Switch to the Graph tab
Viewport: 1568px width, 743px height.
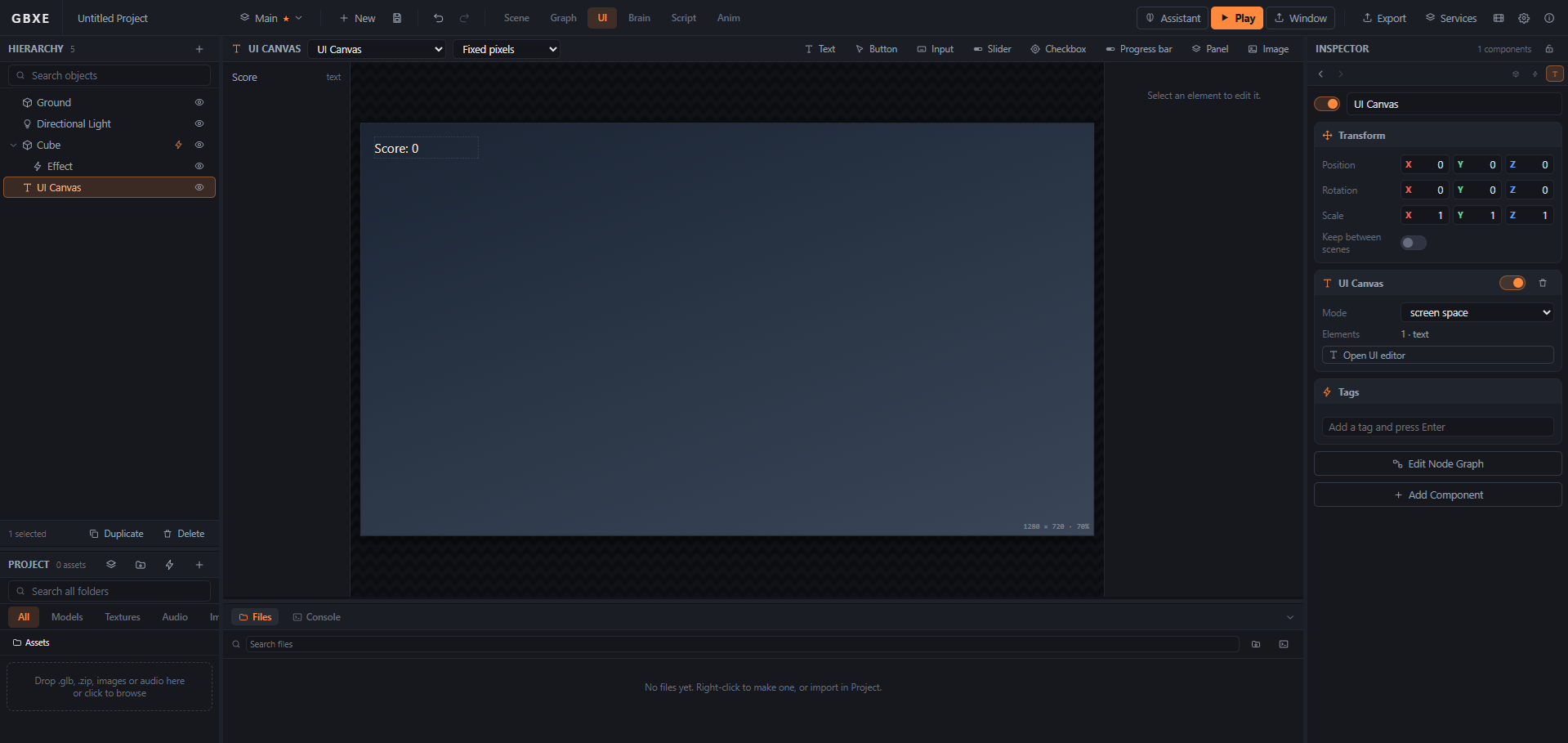point(563,18)
